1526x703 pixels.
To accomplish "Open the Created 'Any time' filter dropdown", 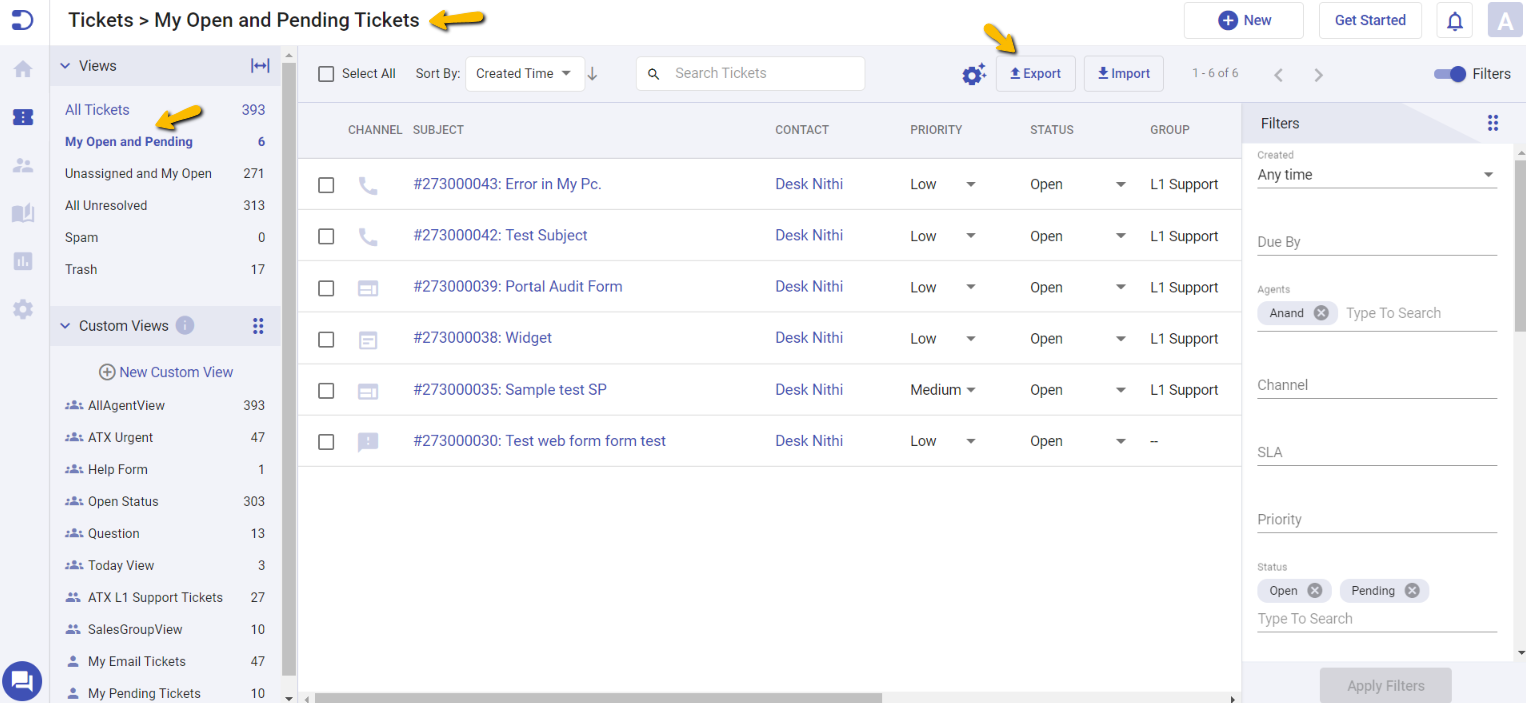I will tap(1377, 174).
